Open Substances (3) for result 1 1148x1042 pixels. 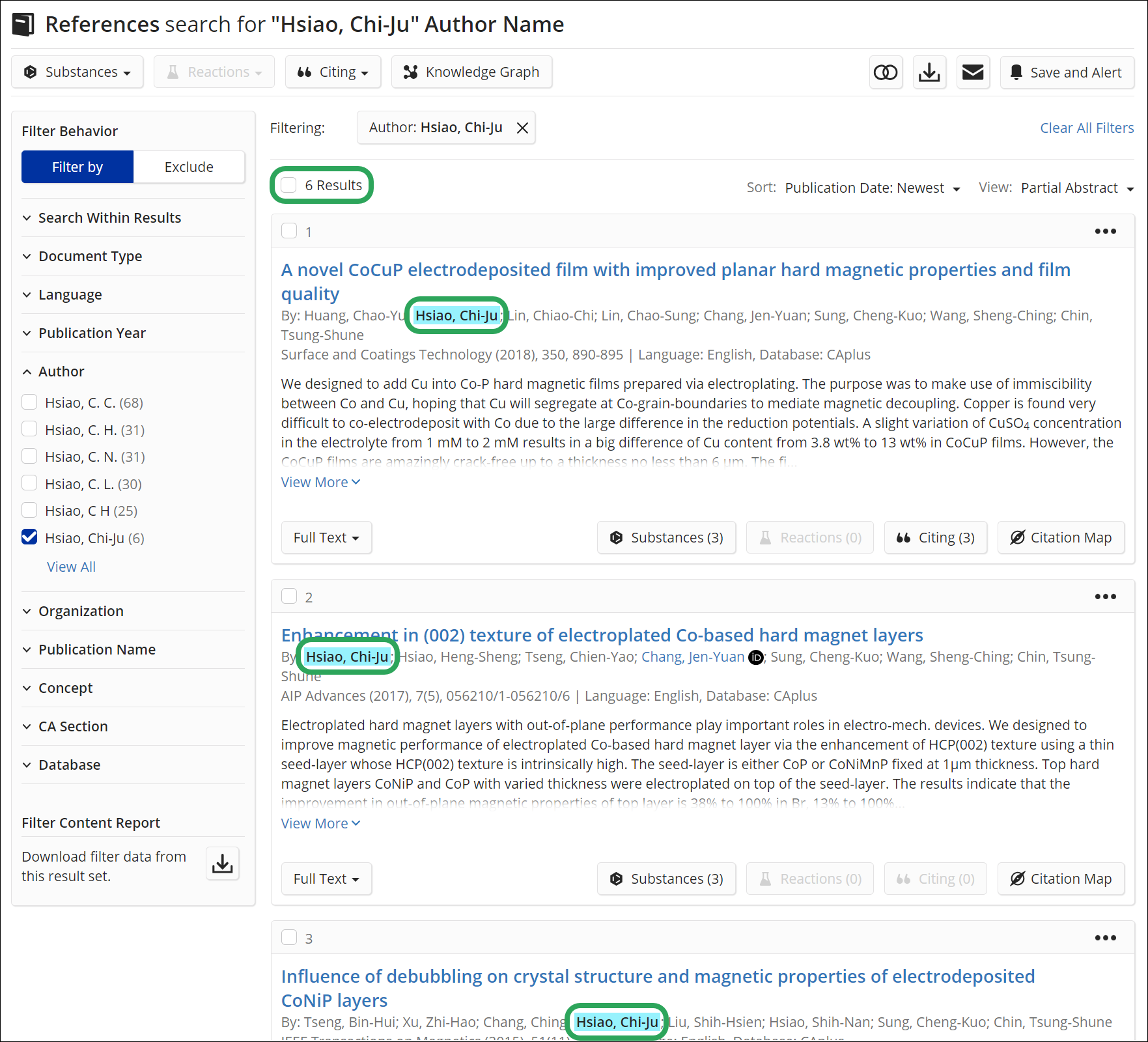[667, 537]
